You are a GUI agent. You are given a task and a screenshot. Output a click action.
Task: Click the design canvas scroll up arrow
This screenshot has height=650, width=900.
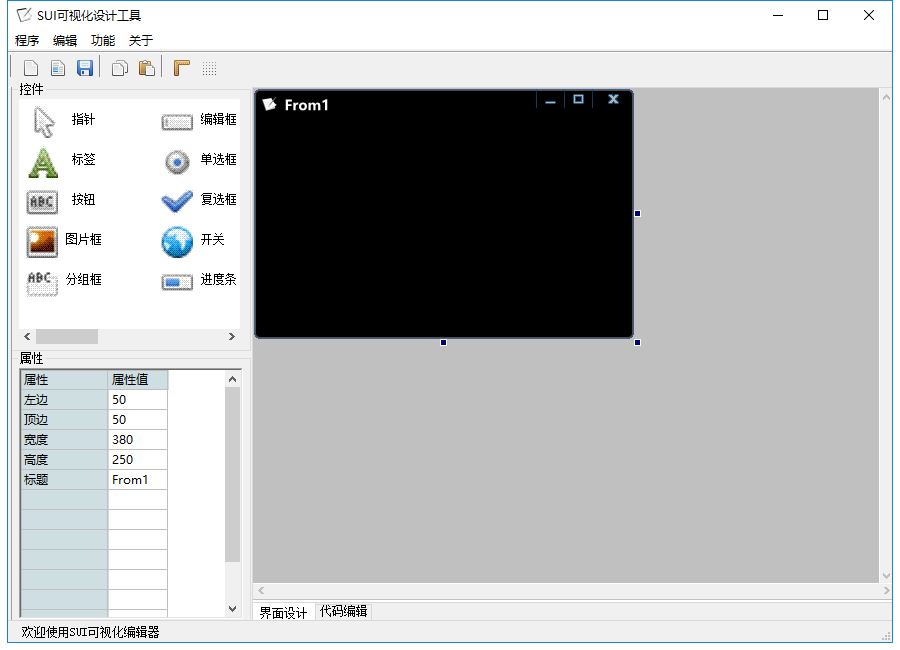click(x=886, y=97)
